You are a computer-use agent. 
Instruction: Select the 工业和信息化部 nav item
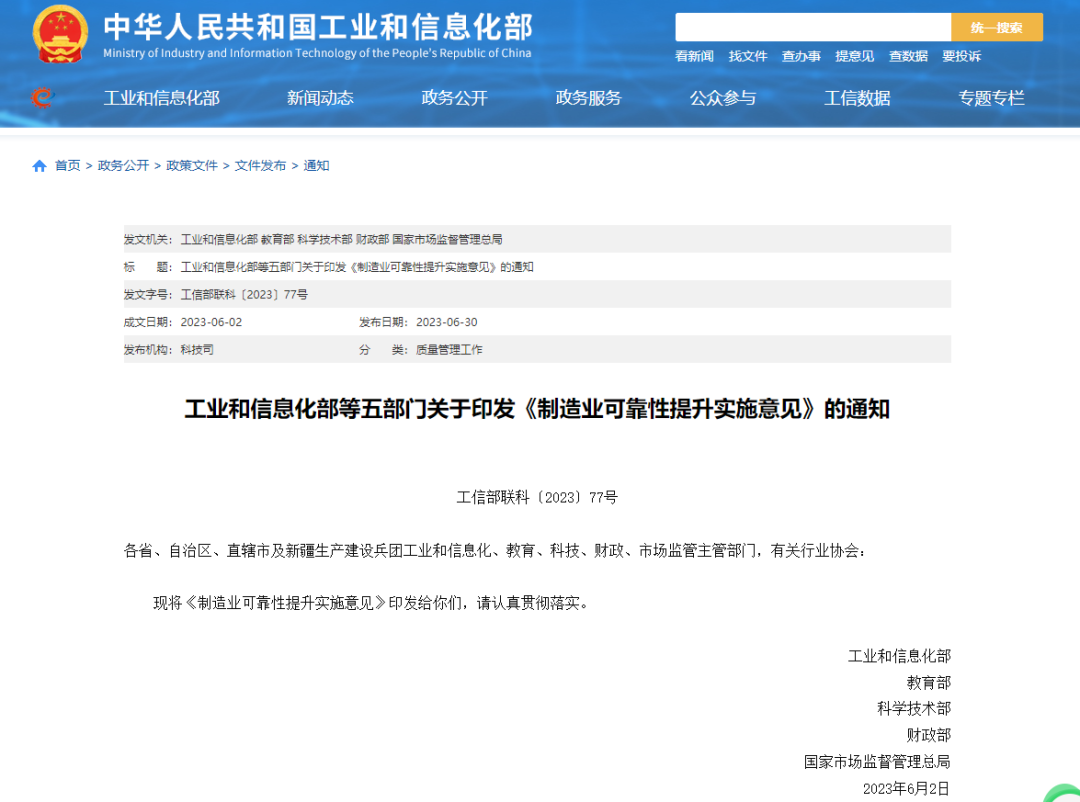162,98
